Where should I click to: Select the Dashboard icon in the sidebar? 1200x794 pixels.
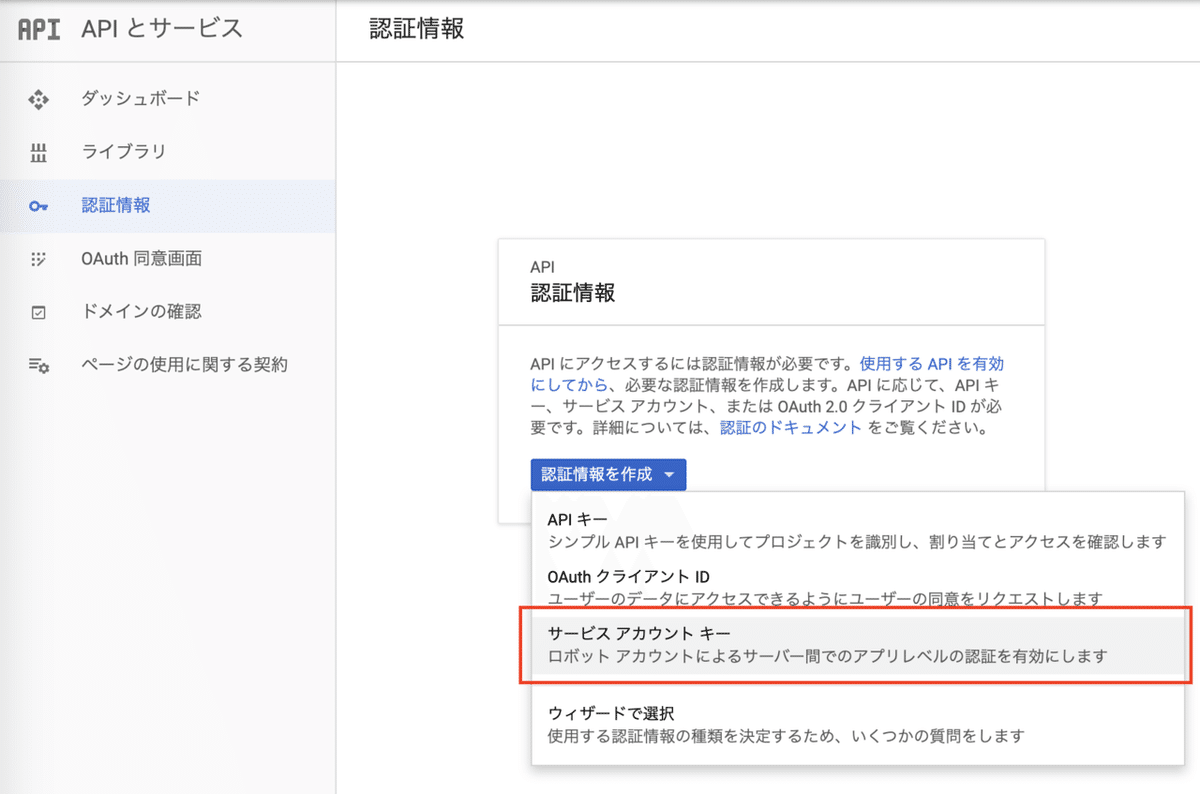pos(38,99)
